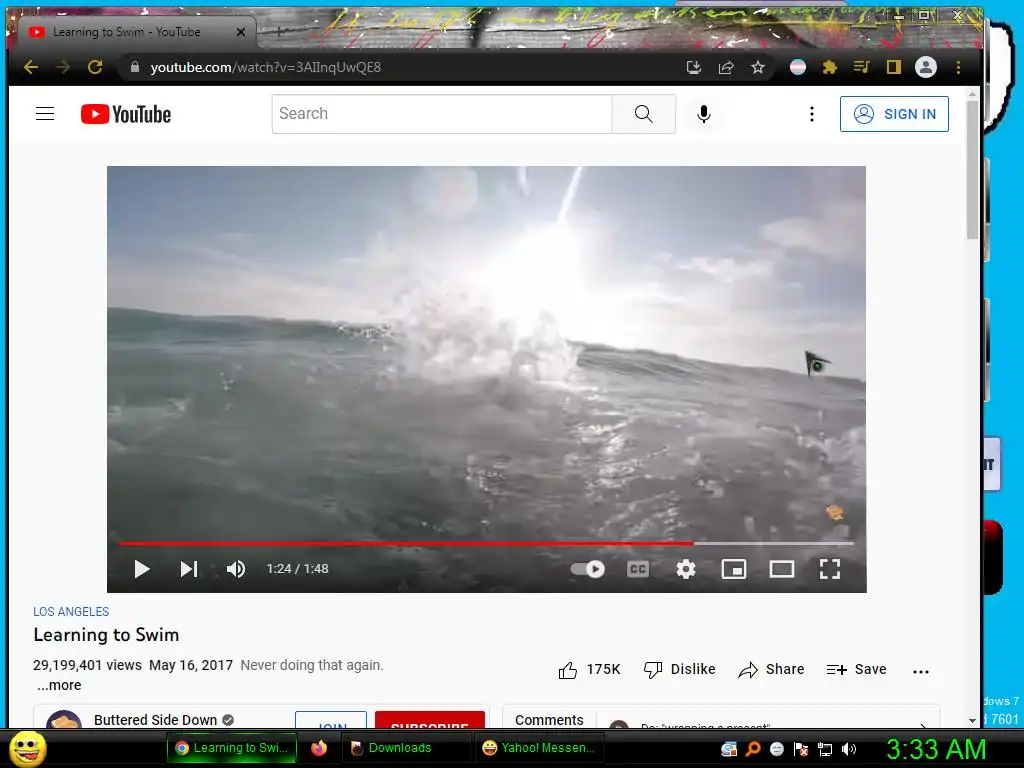The image size is (1024, 768).
Task: Switch to miniplayer mode
Action: coord(733,569)
